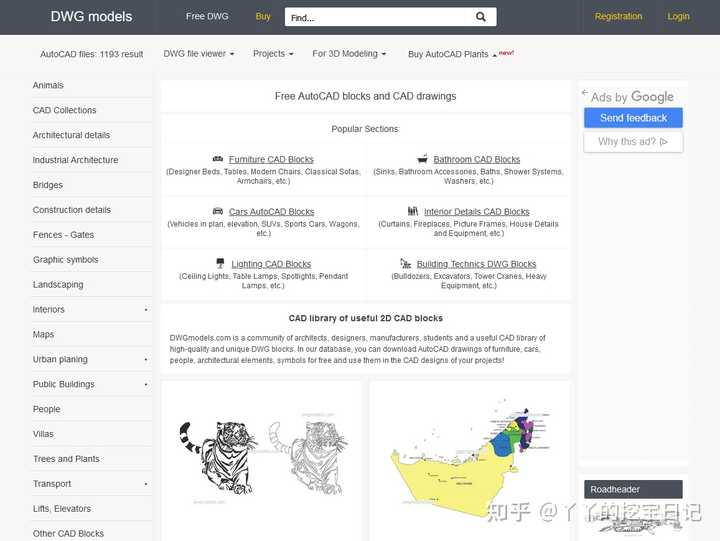Click the Free AutoCAD blocks and CAD drawings heading
The width and height of the screenshot is (720, 541).
click(x=366, y=96)
